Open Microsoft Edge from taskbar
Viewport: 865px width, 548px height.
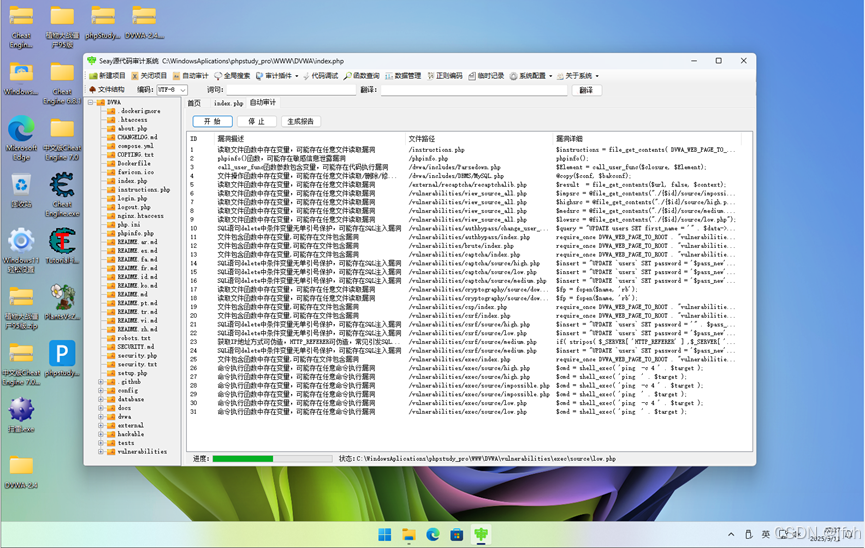click(x=432, y=534)
